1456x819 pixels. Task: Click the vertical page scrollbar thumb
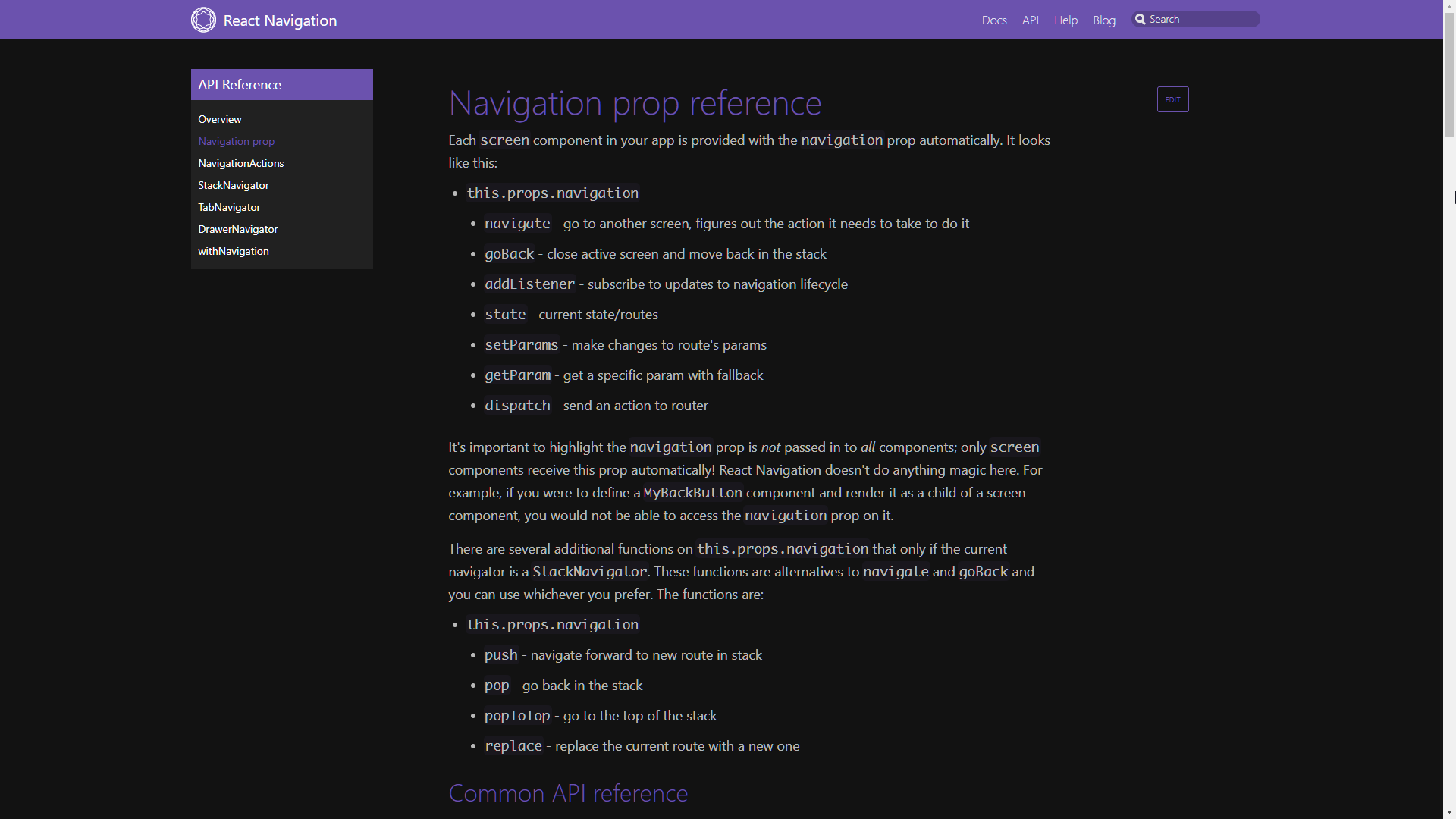point(1449,76)
